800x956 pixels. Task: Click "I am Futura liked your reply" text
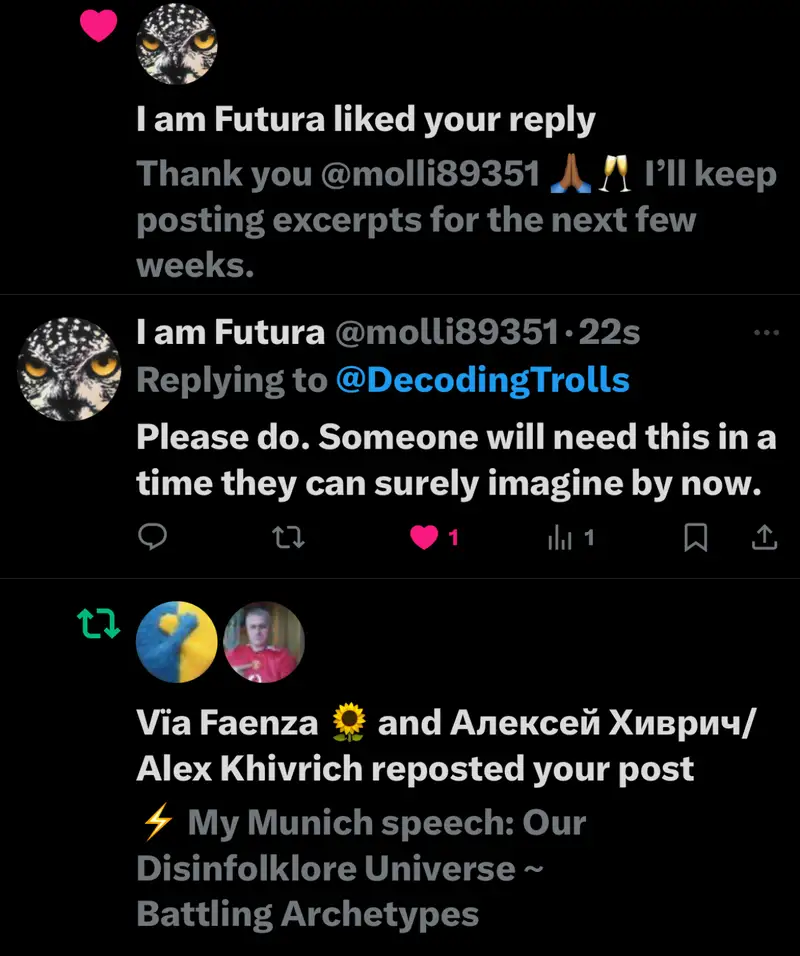[366, 120]
